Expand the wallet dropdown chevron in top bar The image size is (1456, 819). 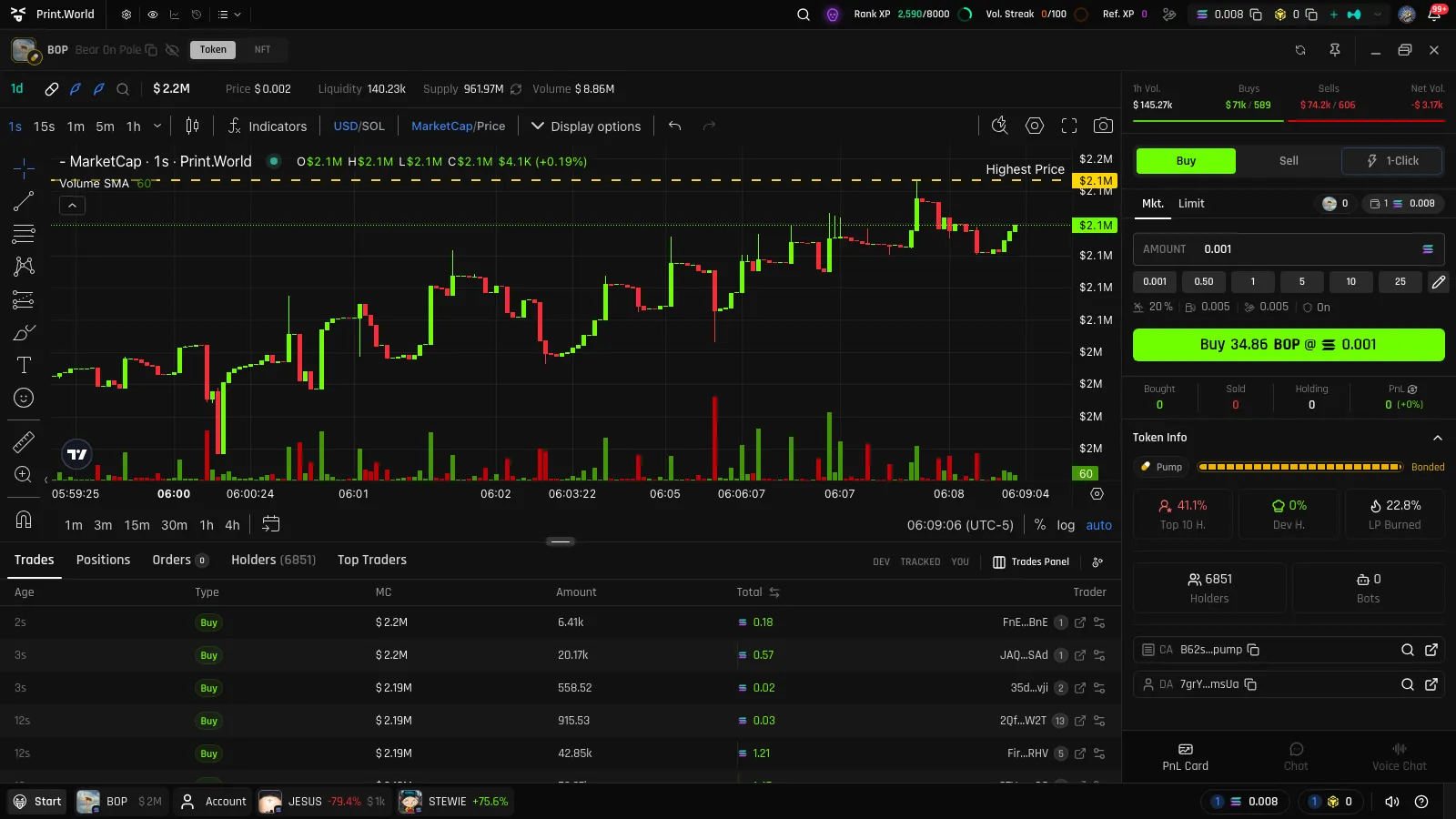[x=1379, y=15]
